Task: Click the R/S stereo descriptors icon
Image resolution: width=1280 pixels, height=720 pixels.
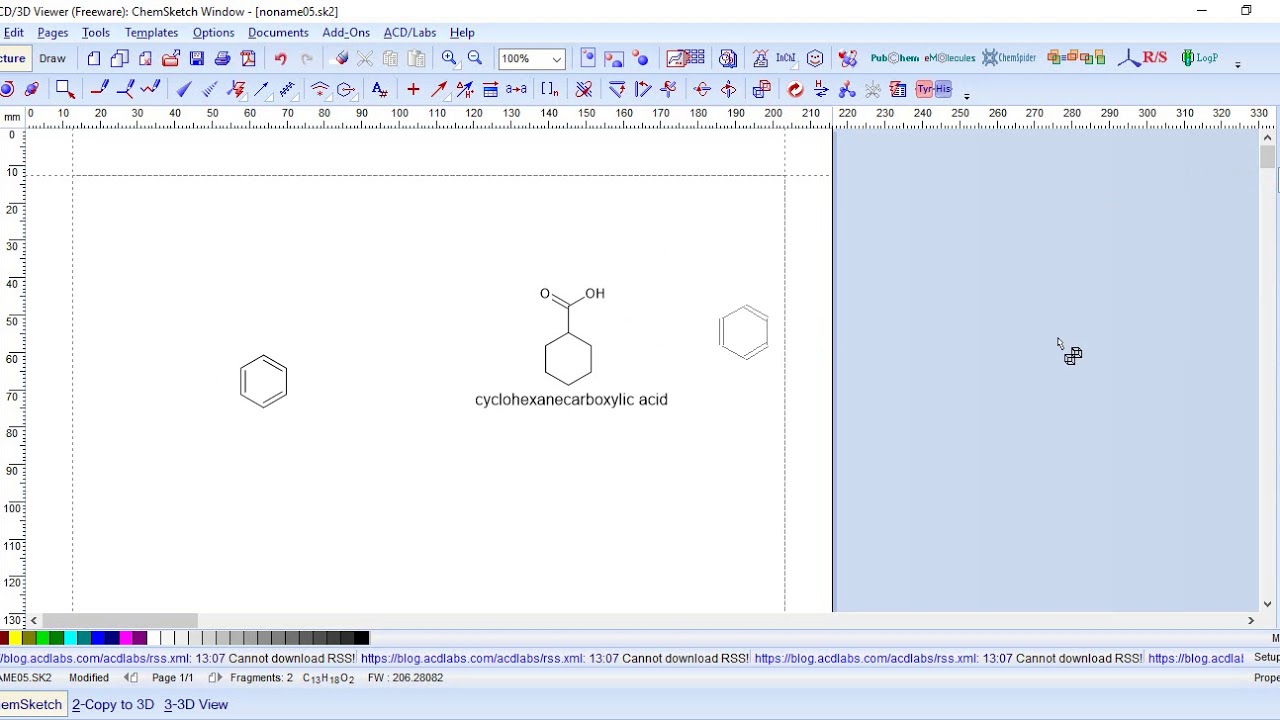Action: pyautogui.click(x=1143, y=58)
